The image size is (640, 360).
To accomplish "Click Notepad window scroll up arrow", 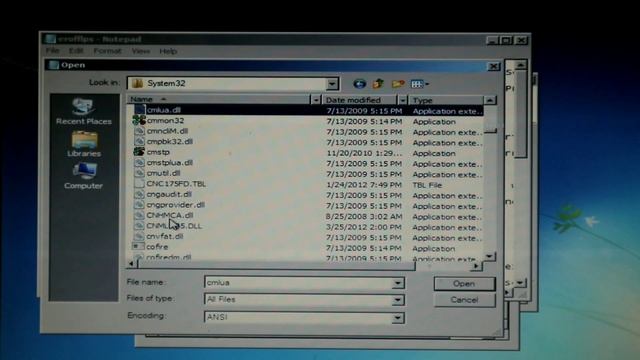I will pos(520,65).
